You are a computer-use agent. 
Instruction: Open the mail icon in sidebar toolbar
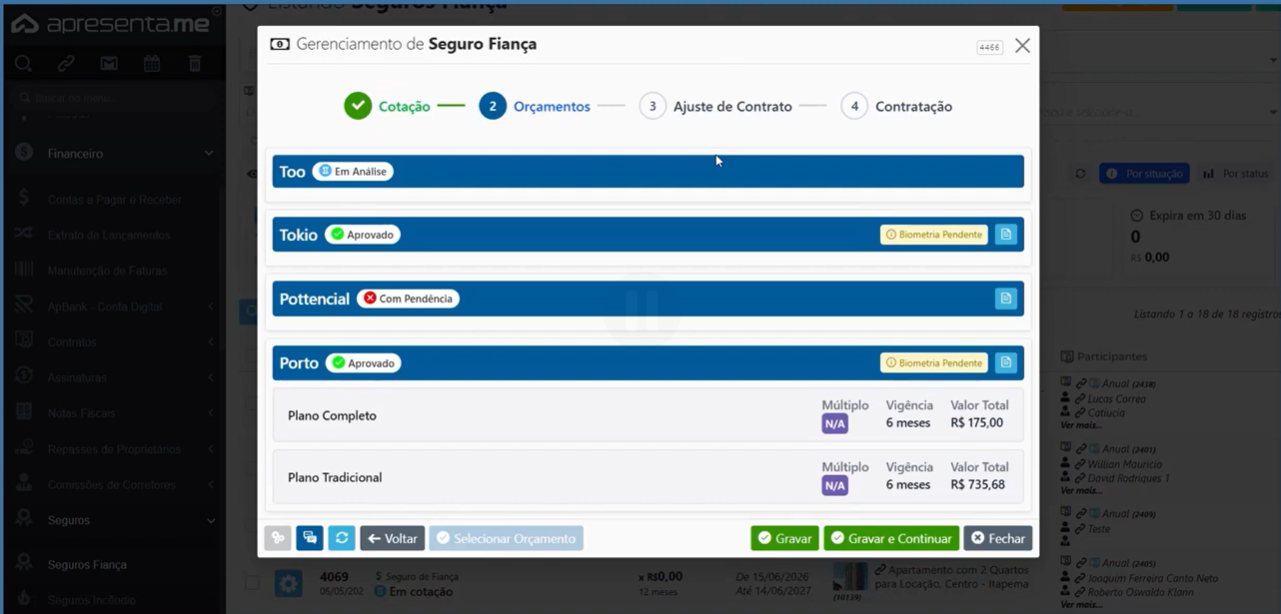point(109,64)
